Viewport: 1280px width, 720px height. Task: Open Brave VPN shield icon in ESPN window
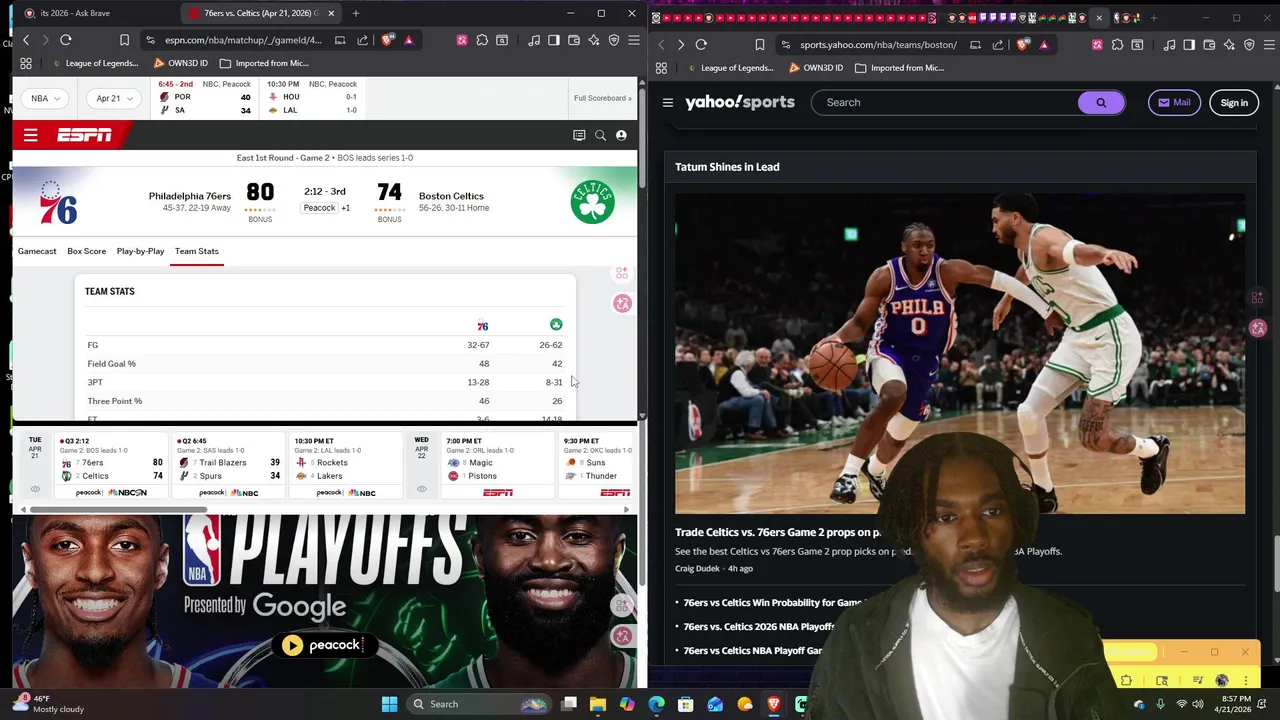tap(614, 40)
